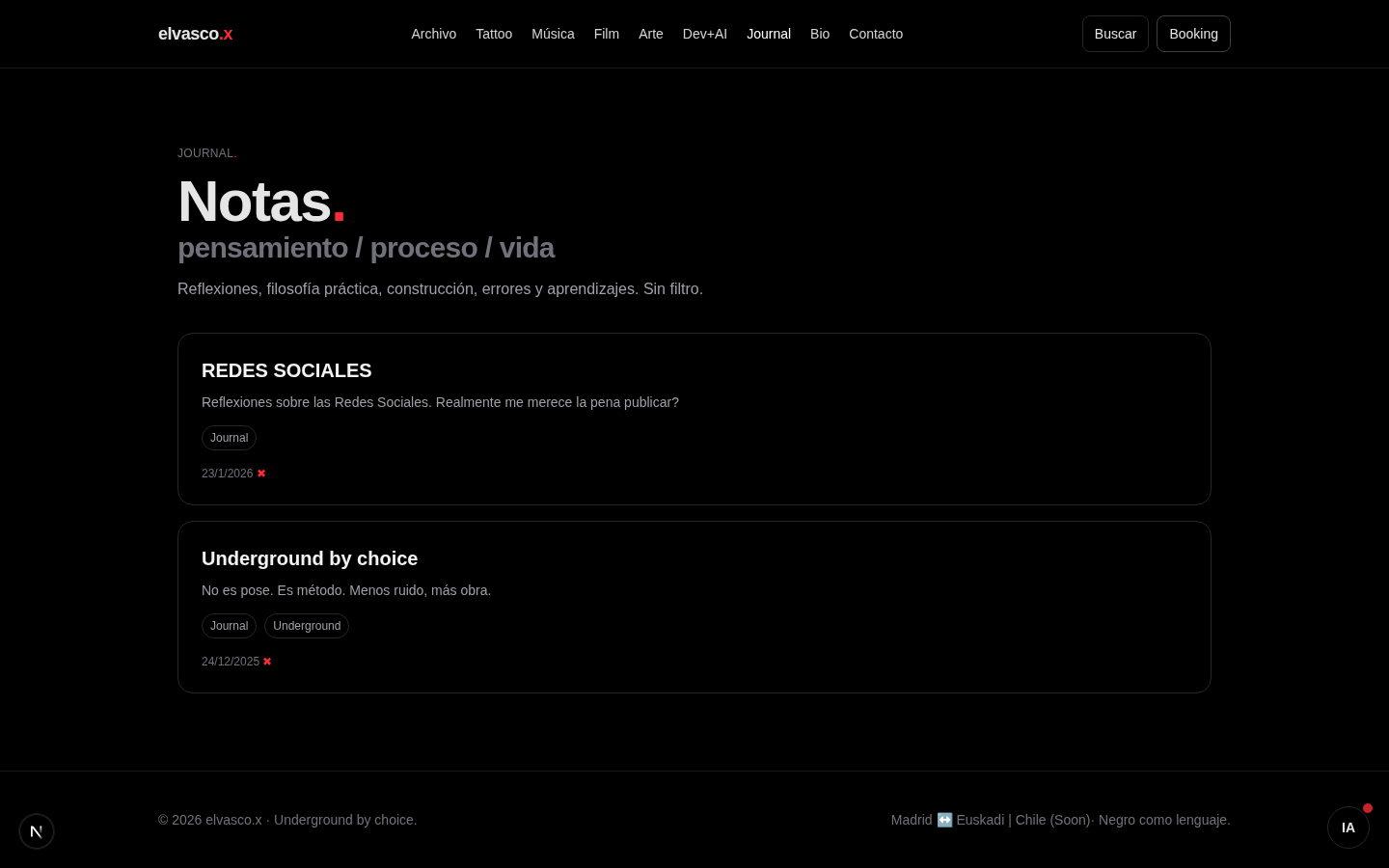
Task: Open the Contacto page
Action: [x=876, y=34]
